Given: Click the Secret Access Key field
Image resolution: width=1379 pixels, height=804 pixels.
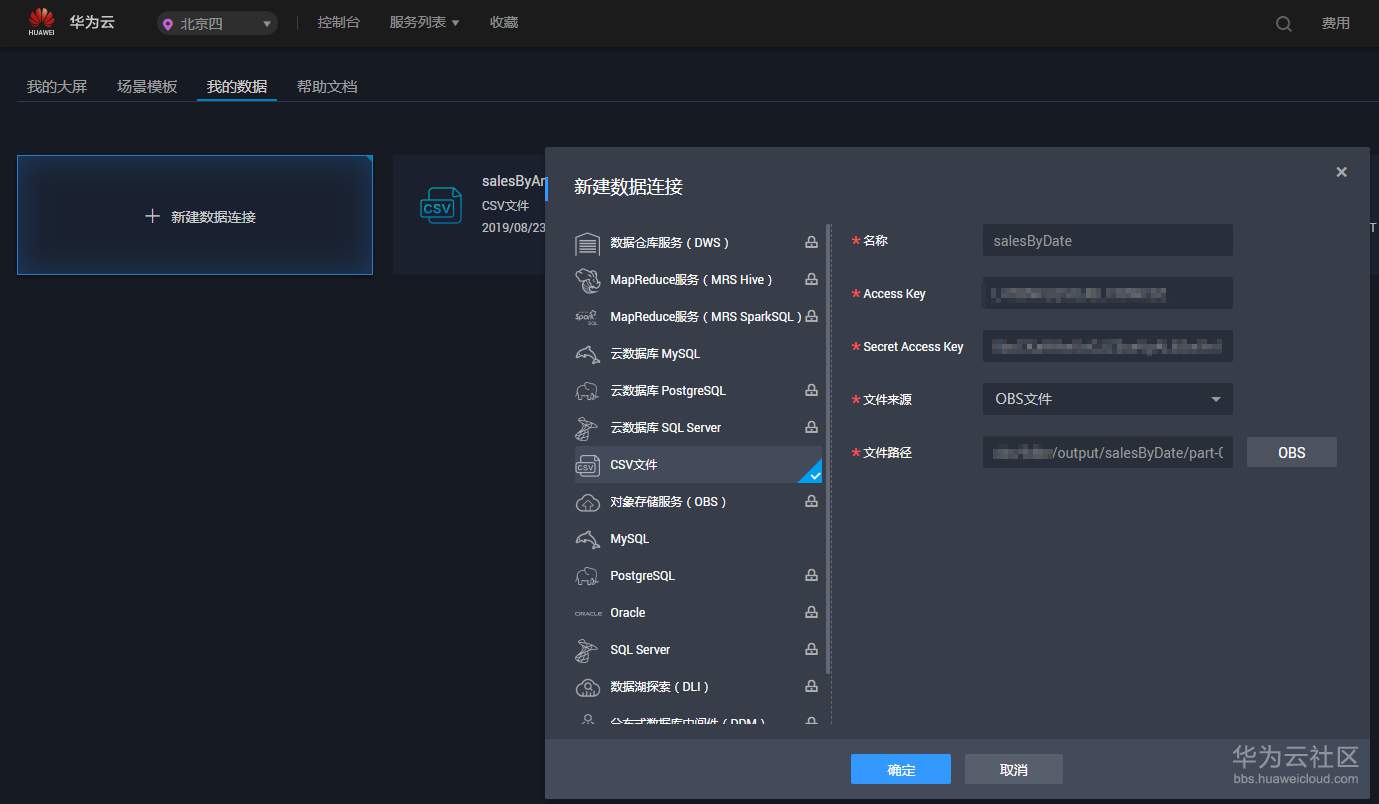Looking at the screenshot, I should point(1108,346).
